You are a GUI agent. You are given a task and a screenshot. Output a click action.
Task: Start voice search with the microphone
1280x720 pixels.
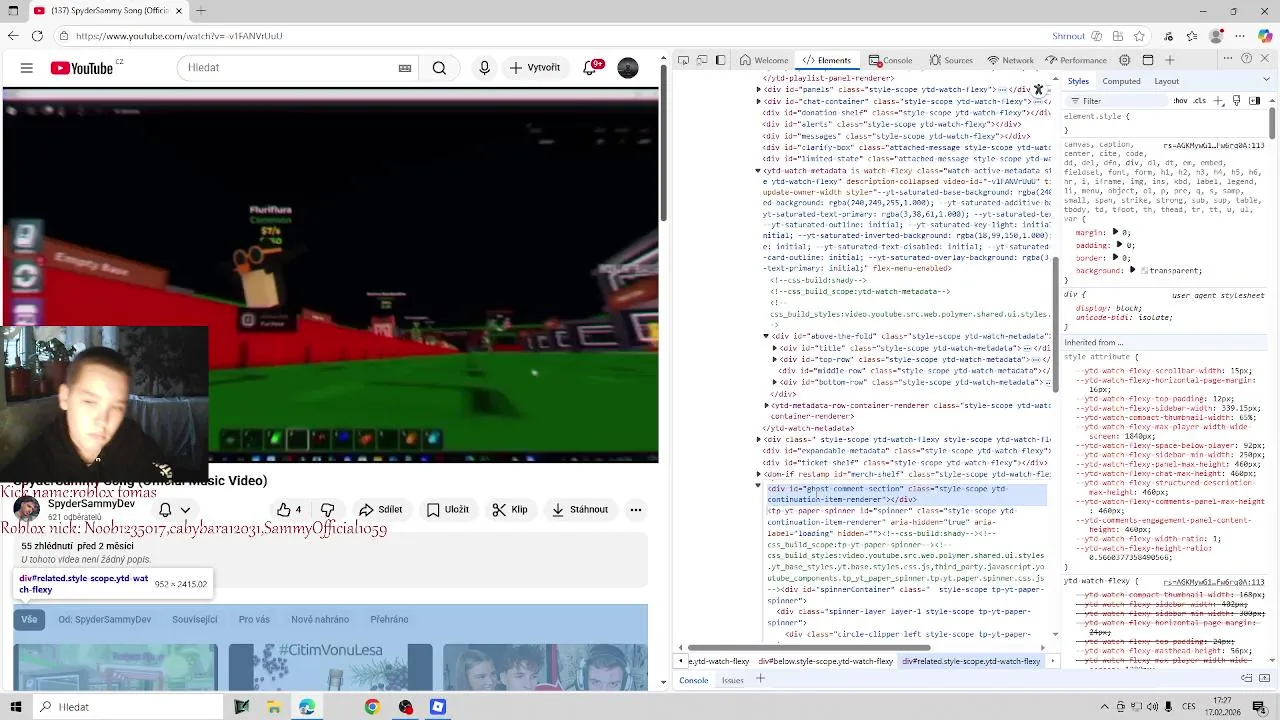point(485,68)
